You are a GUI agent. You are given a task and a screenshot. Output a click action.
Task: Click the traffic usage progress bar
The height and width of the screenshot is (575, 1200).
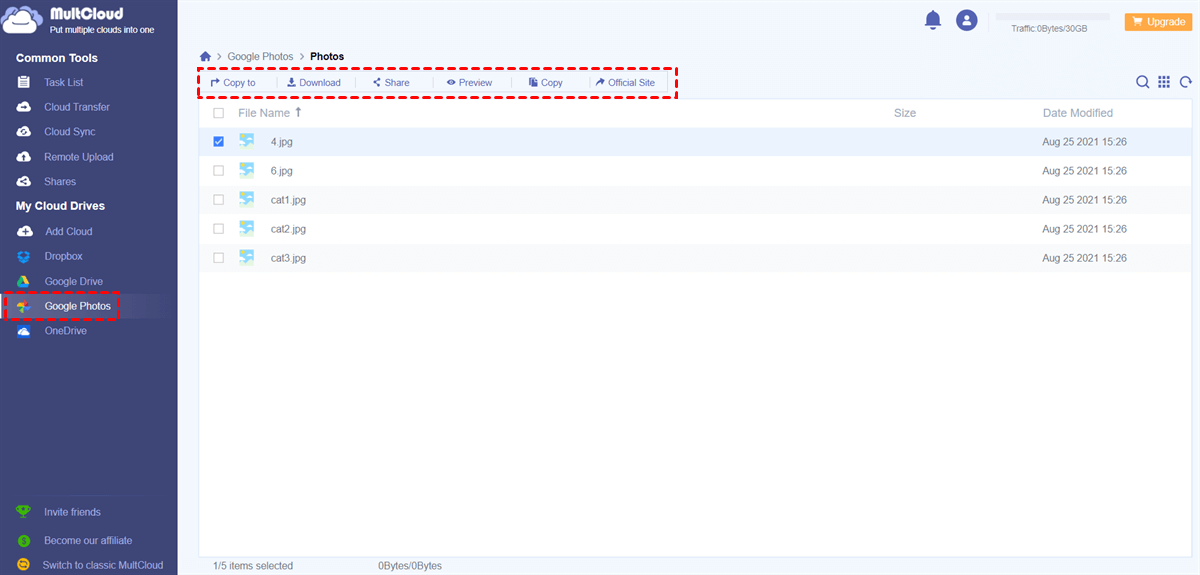(x=1053, y=17)
